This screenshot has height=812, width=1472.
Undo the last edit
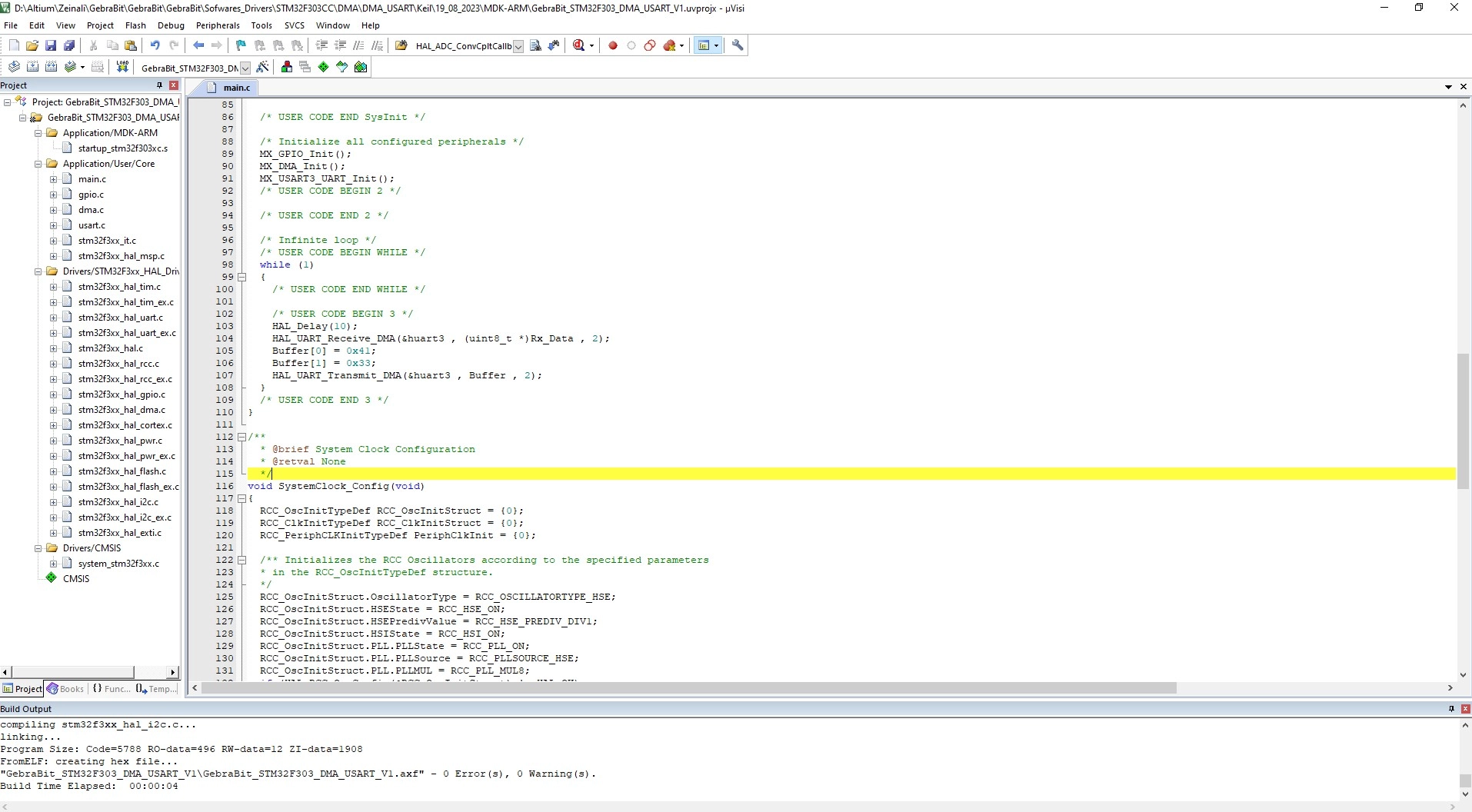[155, 45]
